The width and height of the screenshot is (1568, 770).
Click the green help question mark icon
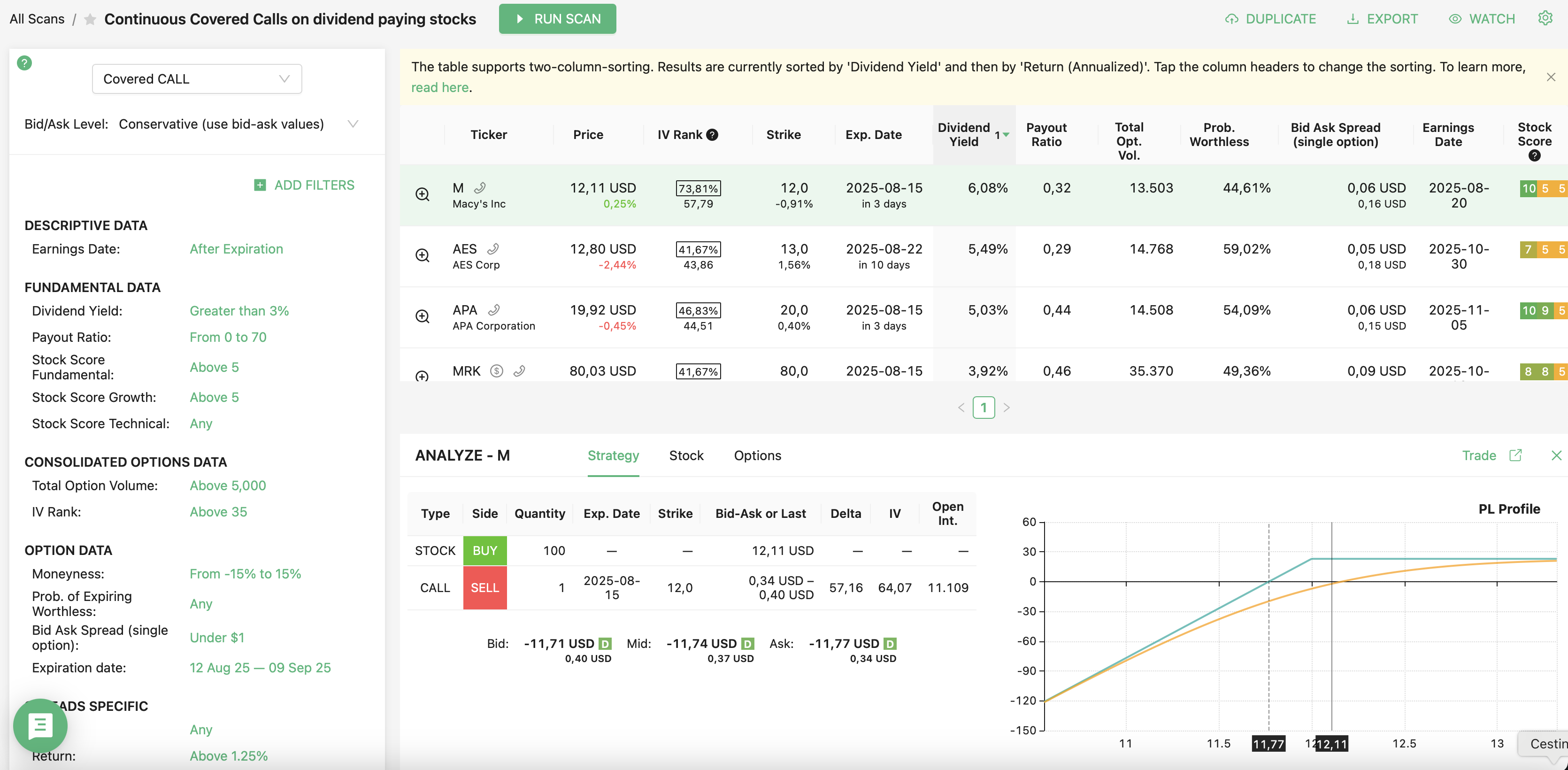[24, 63]
